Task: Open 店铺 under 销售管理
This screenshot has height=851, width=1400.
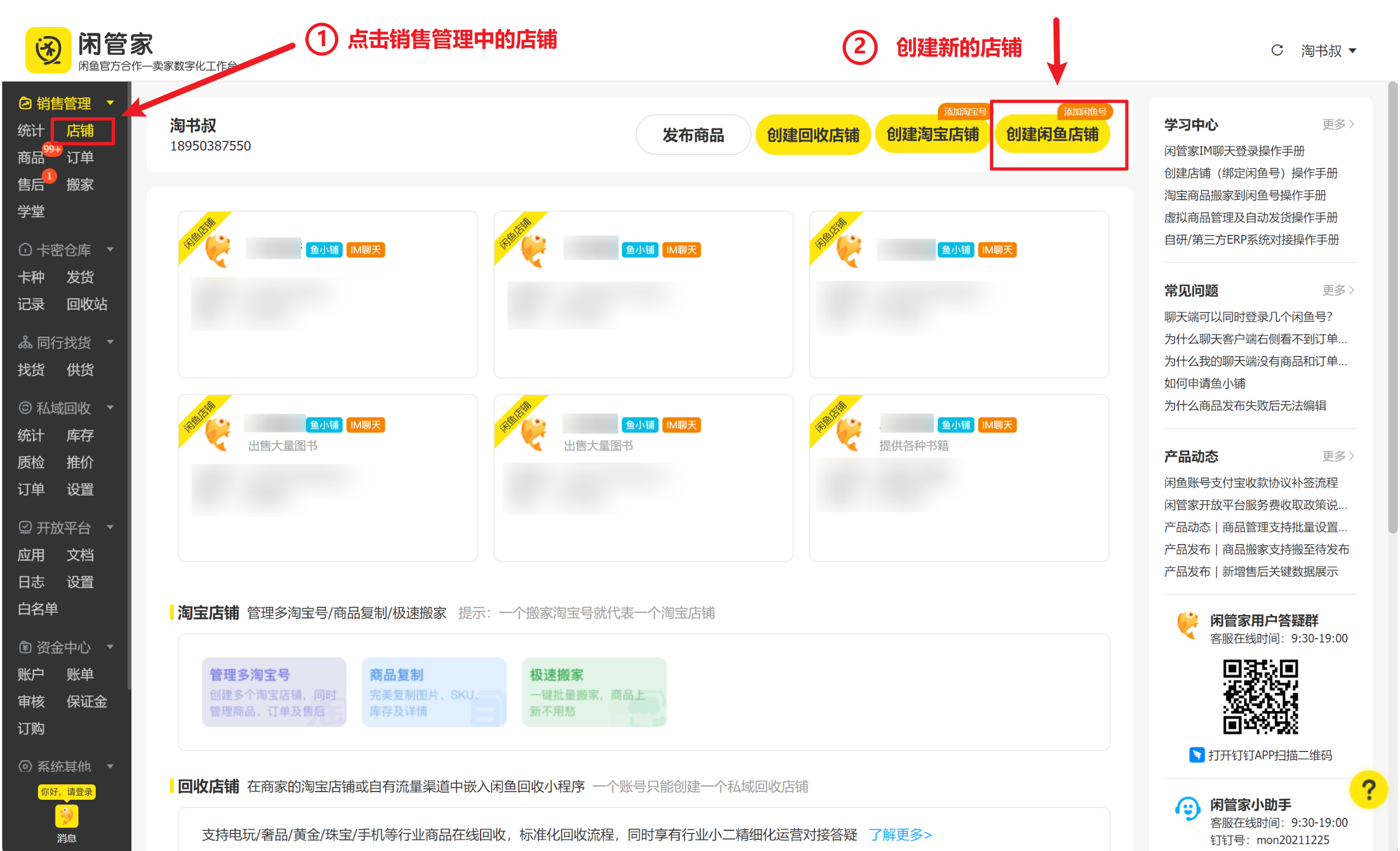Action: click(x=80, y=131)
